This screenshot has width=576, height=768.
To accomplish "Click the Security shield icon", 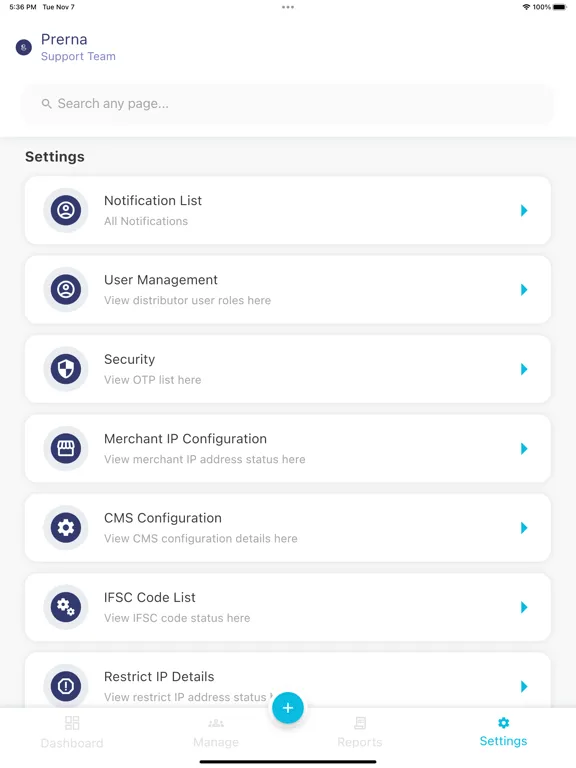I will click(x=66, y=369).
